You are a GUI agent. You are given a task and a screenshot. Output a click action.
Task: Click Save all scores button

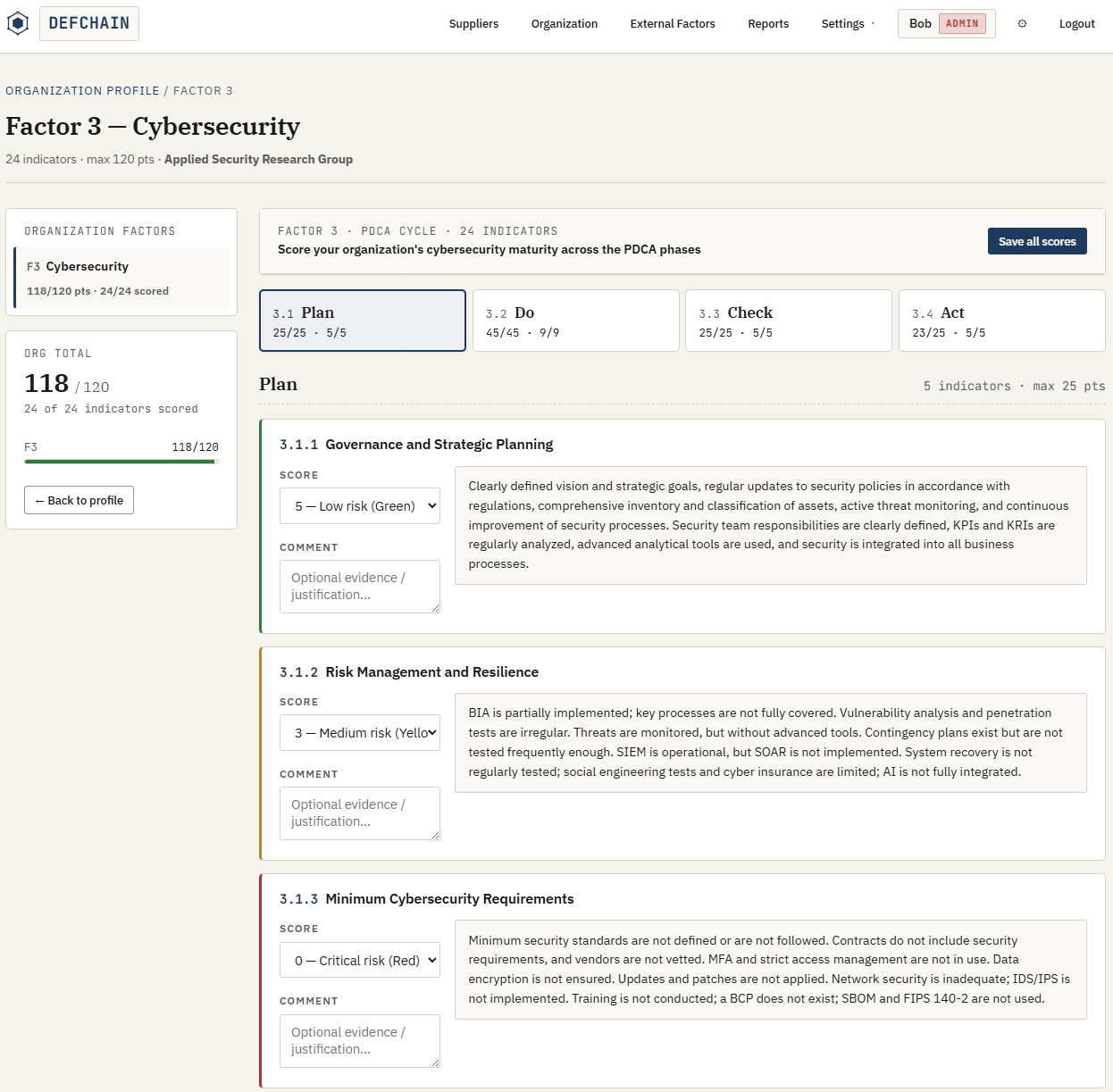pyautogui.click(x=1037, y=241)
